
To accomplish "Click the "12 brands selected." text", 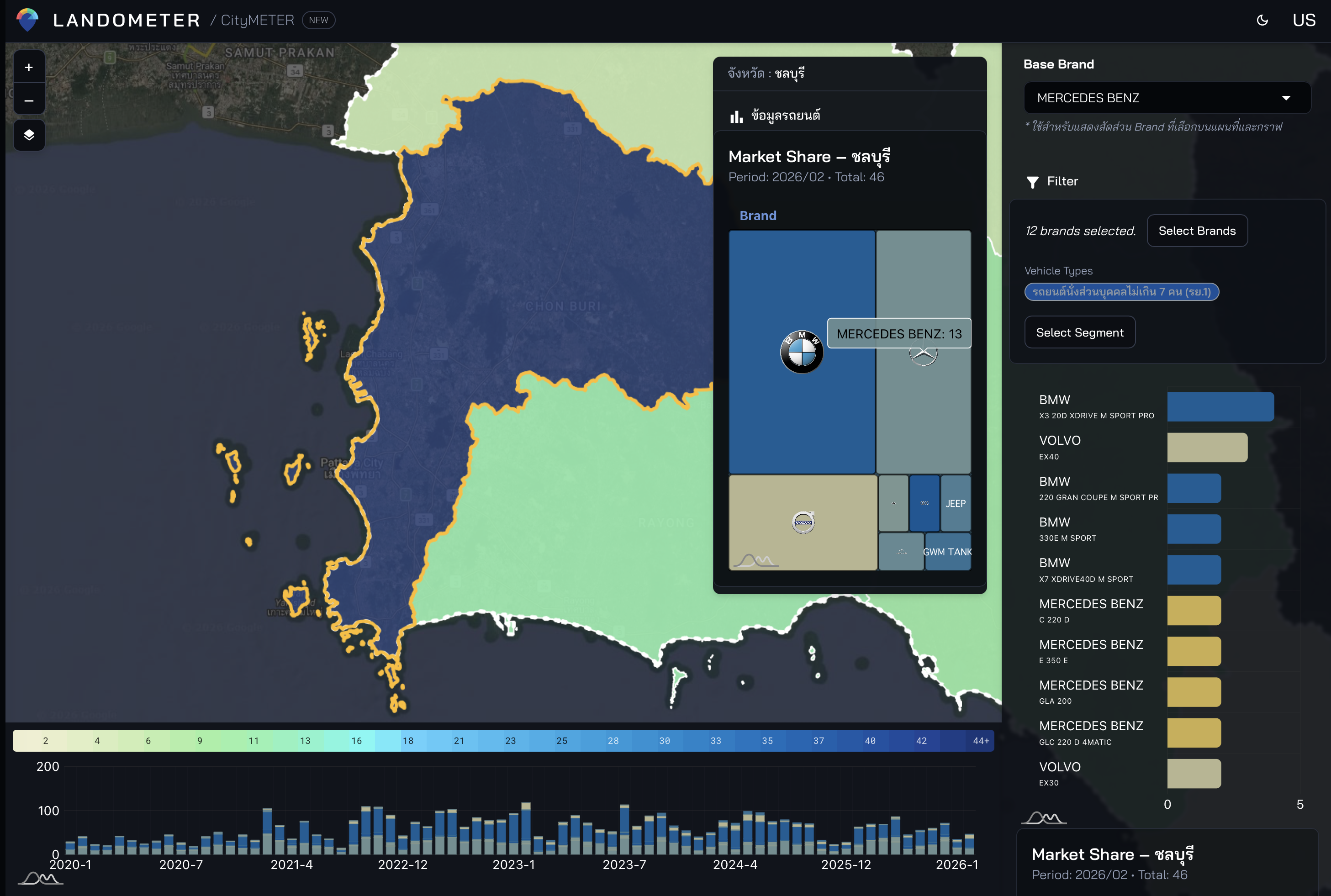I will tap(1080, 231).
